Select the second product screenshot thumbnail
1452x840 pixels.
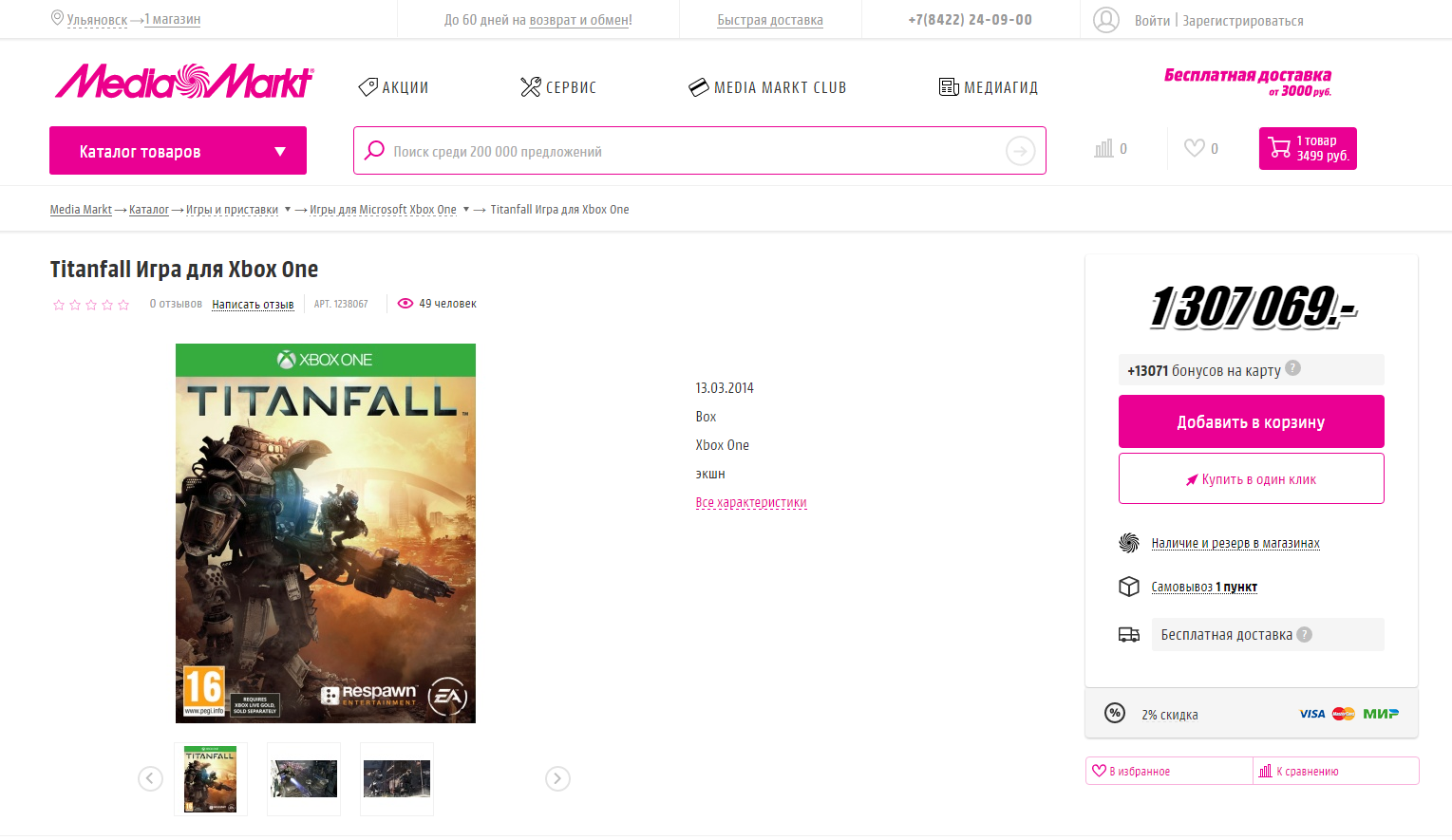click(x=304, y=778)
